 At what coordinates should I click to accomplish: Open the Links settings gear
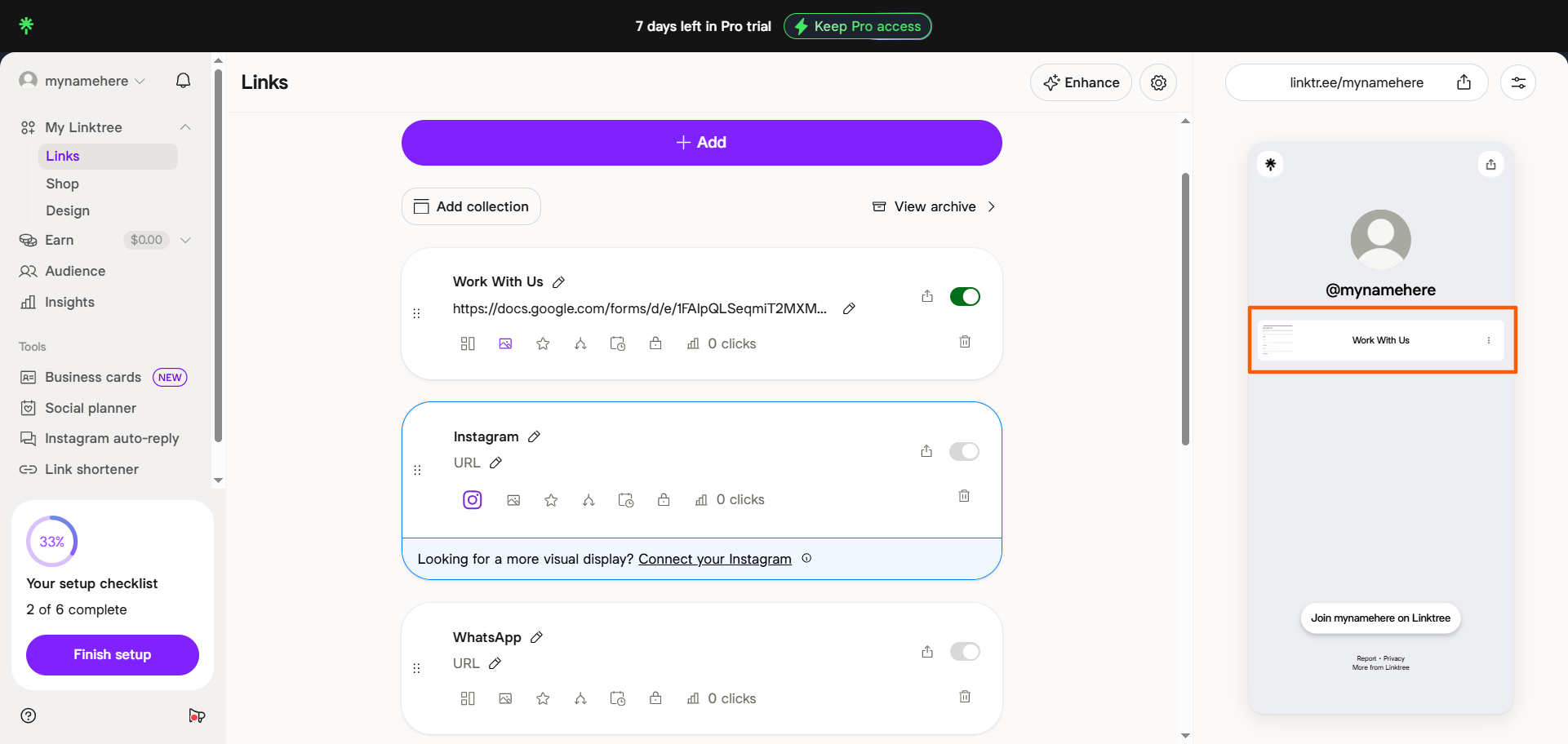point(1158,82)
